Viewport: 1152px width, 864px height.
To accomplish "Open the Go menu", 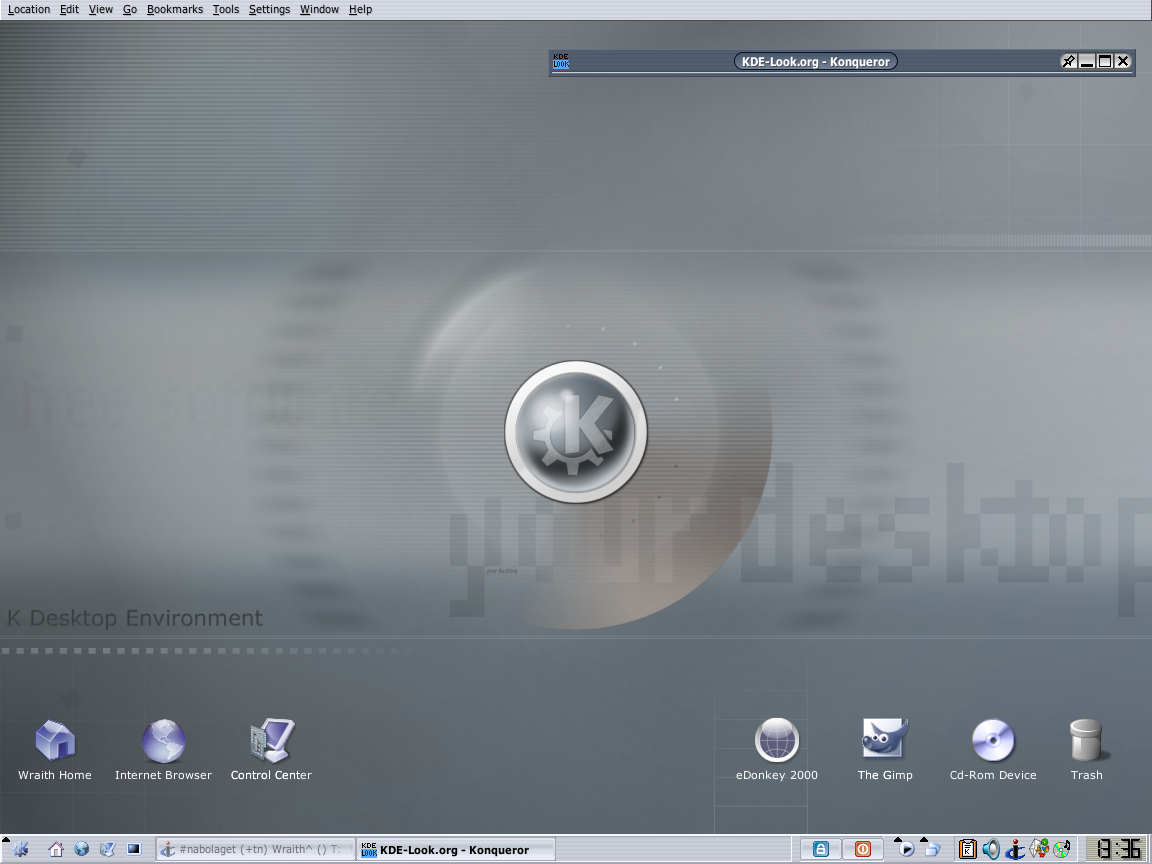I will pos(130,10).
